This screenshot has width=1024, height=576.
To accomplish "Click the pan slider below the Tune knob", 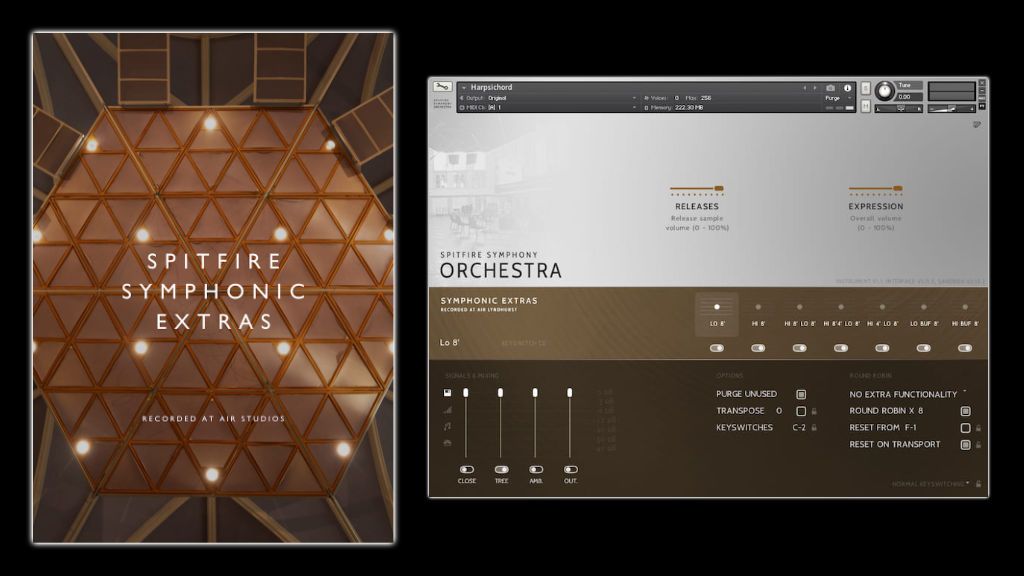I will (900, 108).
